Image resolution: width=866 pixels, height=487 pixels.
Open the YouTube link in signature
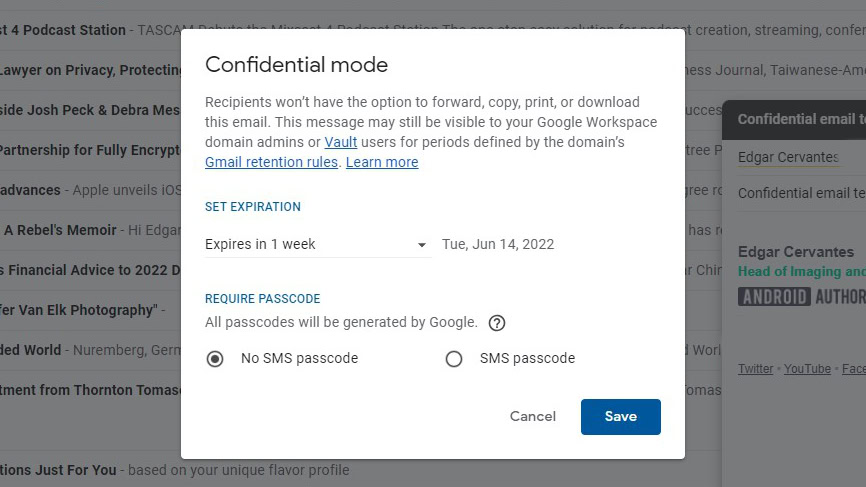[807, 369]
